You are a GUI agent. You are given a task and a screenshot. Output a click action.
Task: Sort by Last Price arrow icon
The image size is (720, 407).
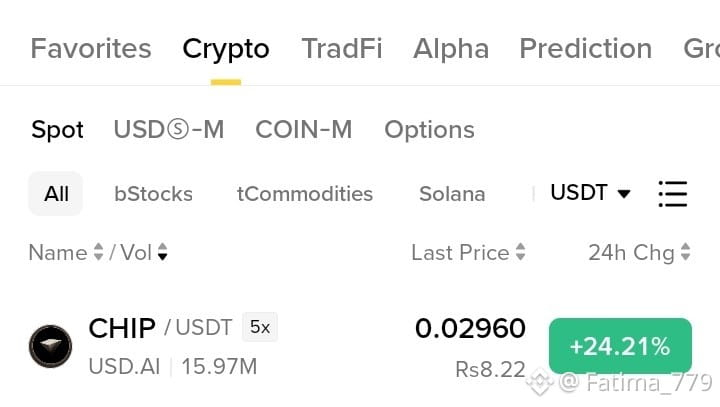(x=520, y=252)
